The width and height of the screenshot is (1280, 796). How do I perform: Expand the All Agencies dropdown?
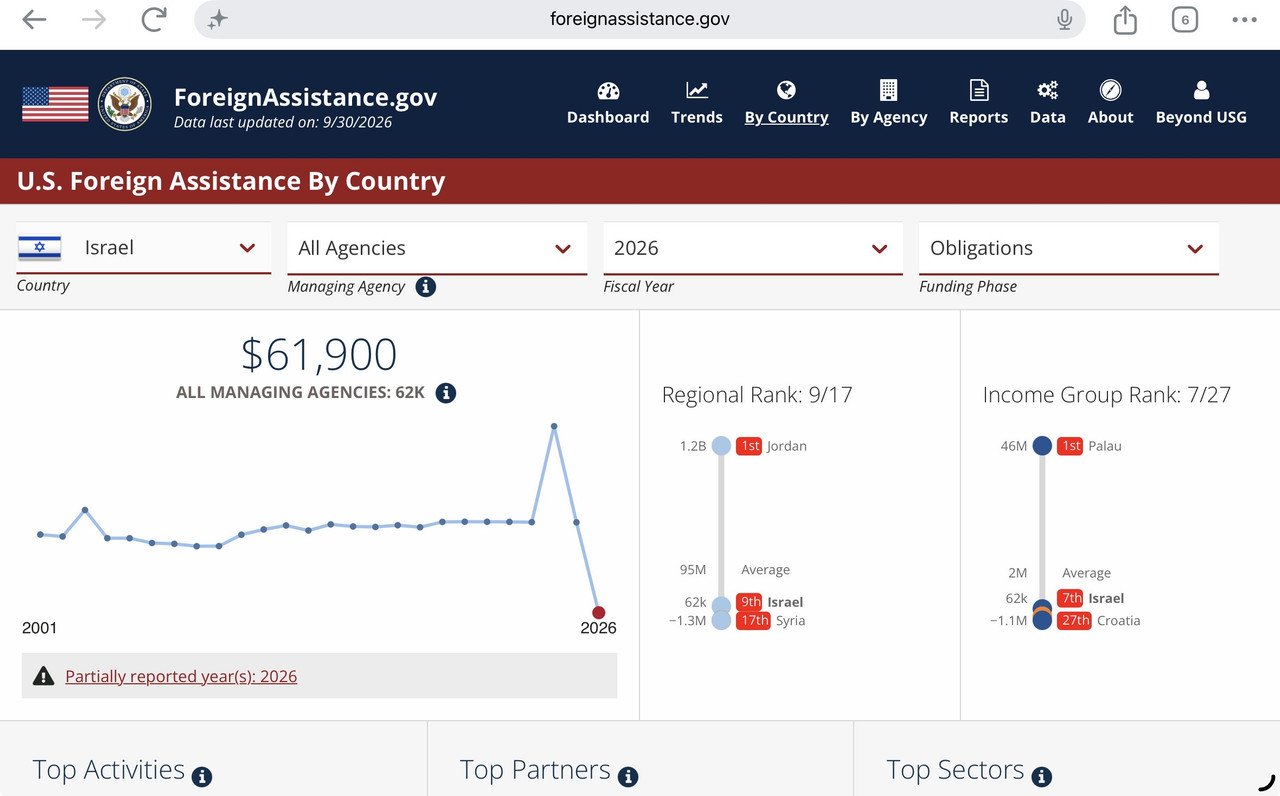tap(437, 248)
